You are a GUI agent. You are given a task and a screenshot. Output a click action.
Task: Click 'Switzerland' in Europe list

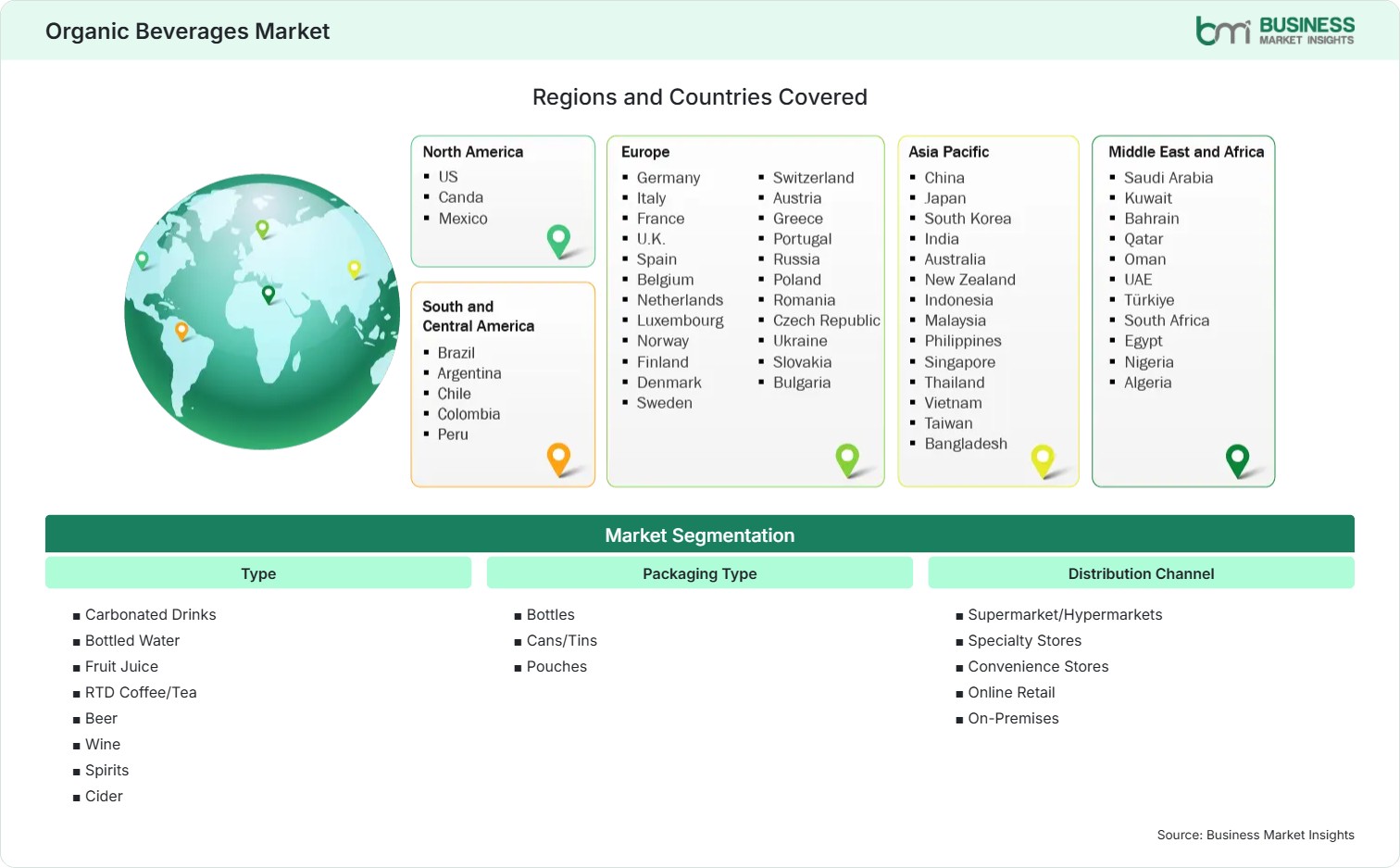pos(814,178)
